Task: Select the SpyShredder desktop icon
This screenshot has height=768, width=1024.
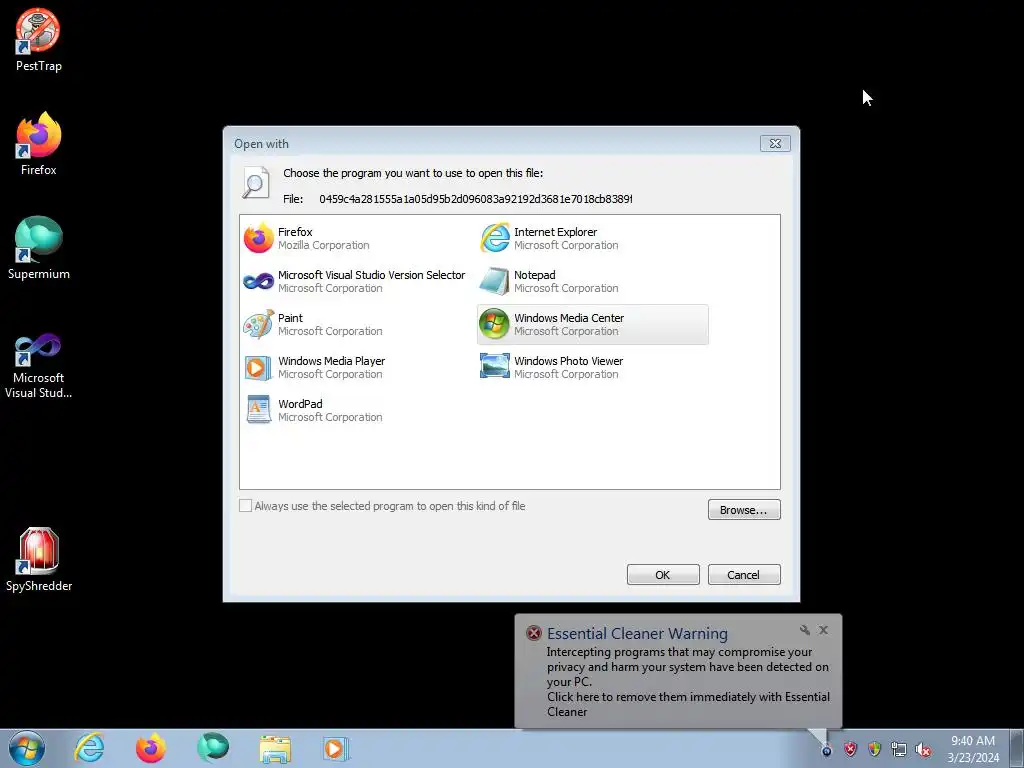Action: (x=39, y=560)
